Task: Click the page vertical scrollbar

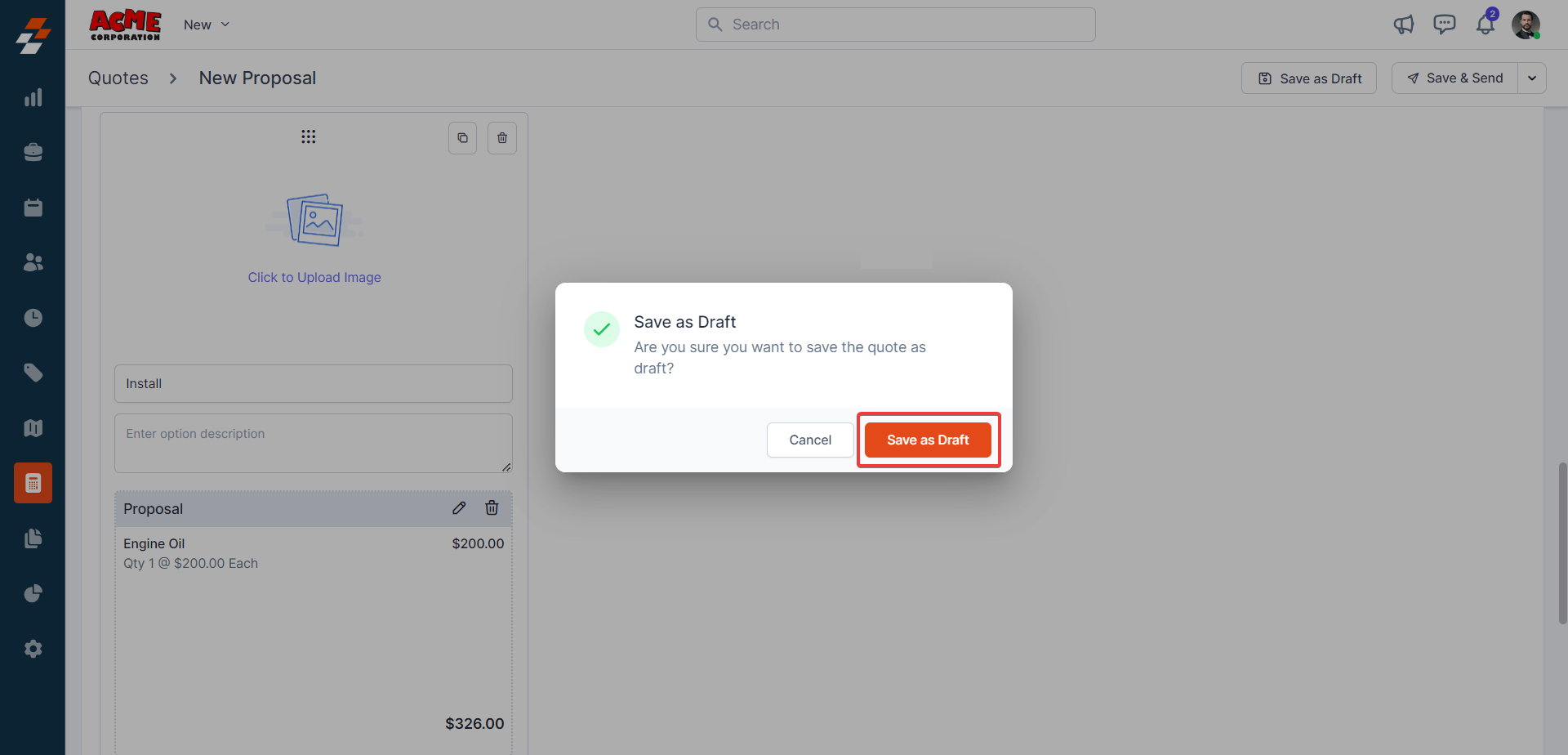Action: (x=1562, y=543)
